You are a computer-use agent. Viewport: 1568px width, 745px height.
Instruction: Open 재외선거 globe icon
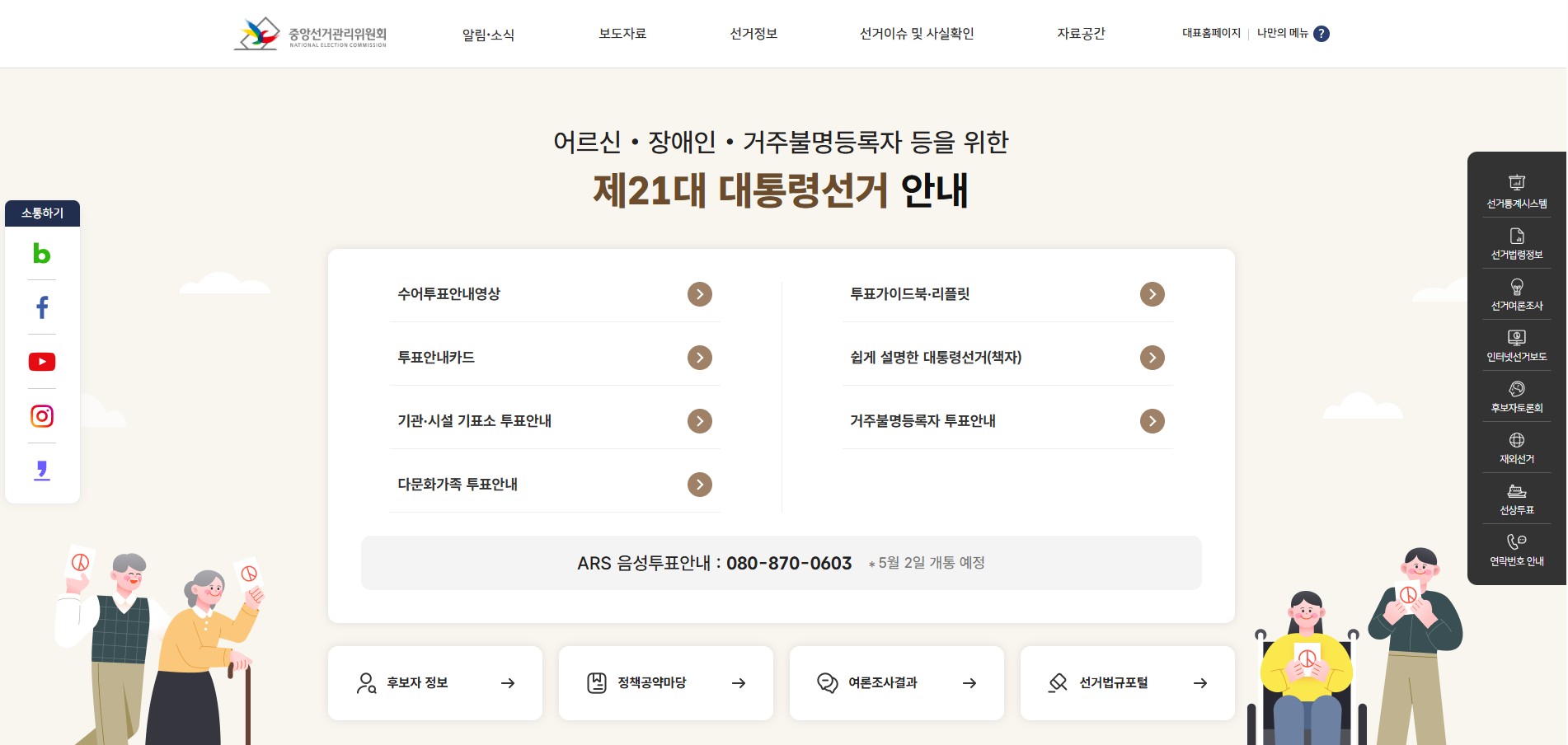[1517, 440]
